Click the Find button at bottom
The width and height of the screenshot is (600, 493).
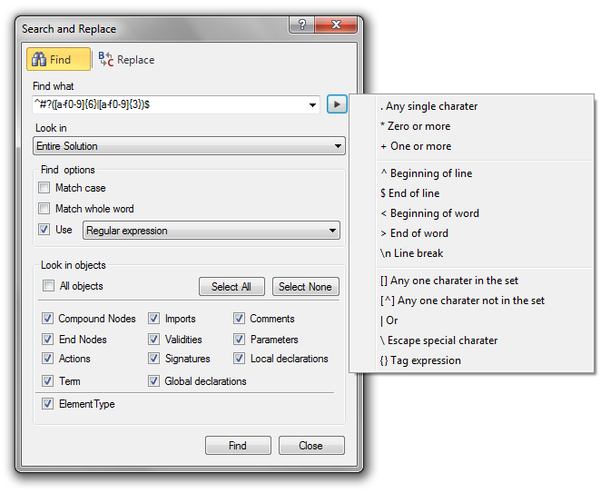pos(237,446)
